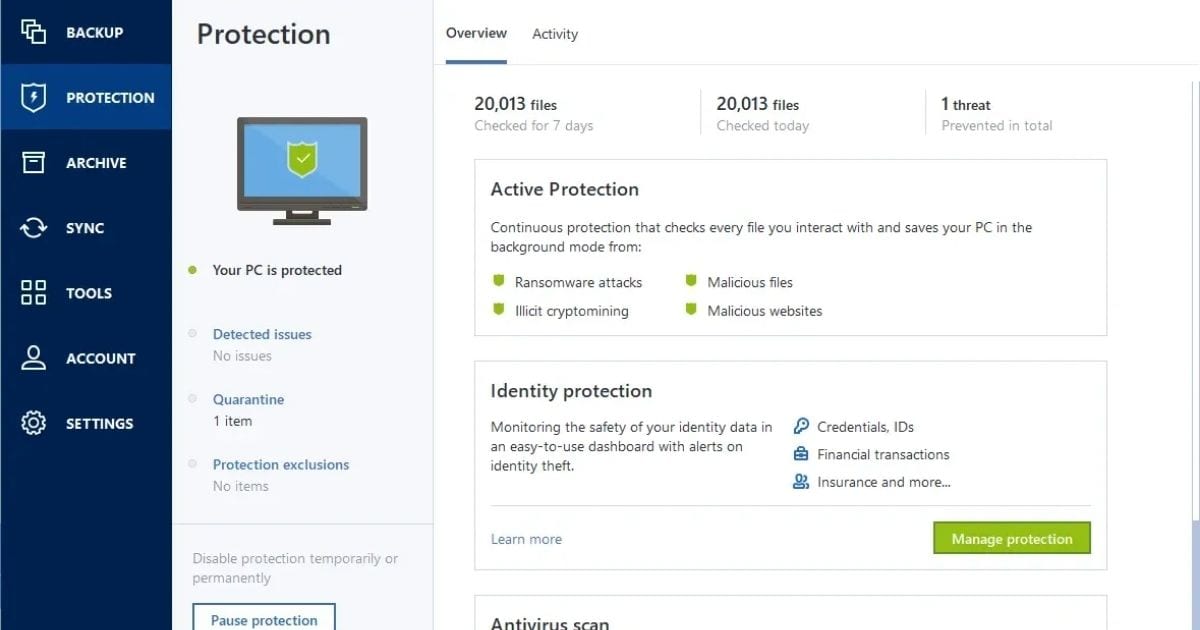Click the Sync arrows icon
Image resolution: width=1200 pixels, height=630 pixels.
click(34, 228)
